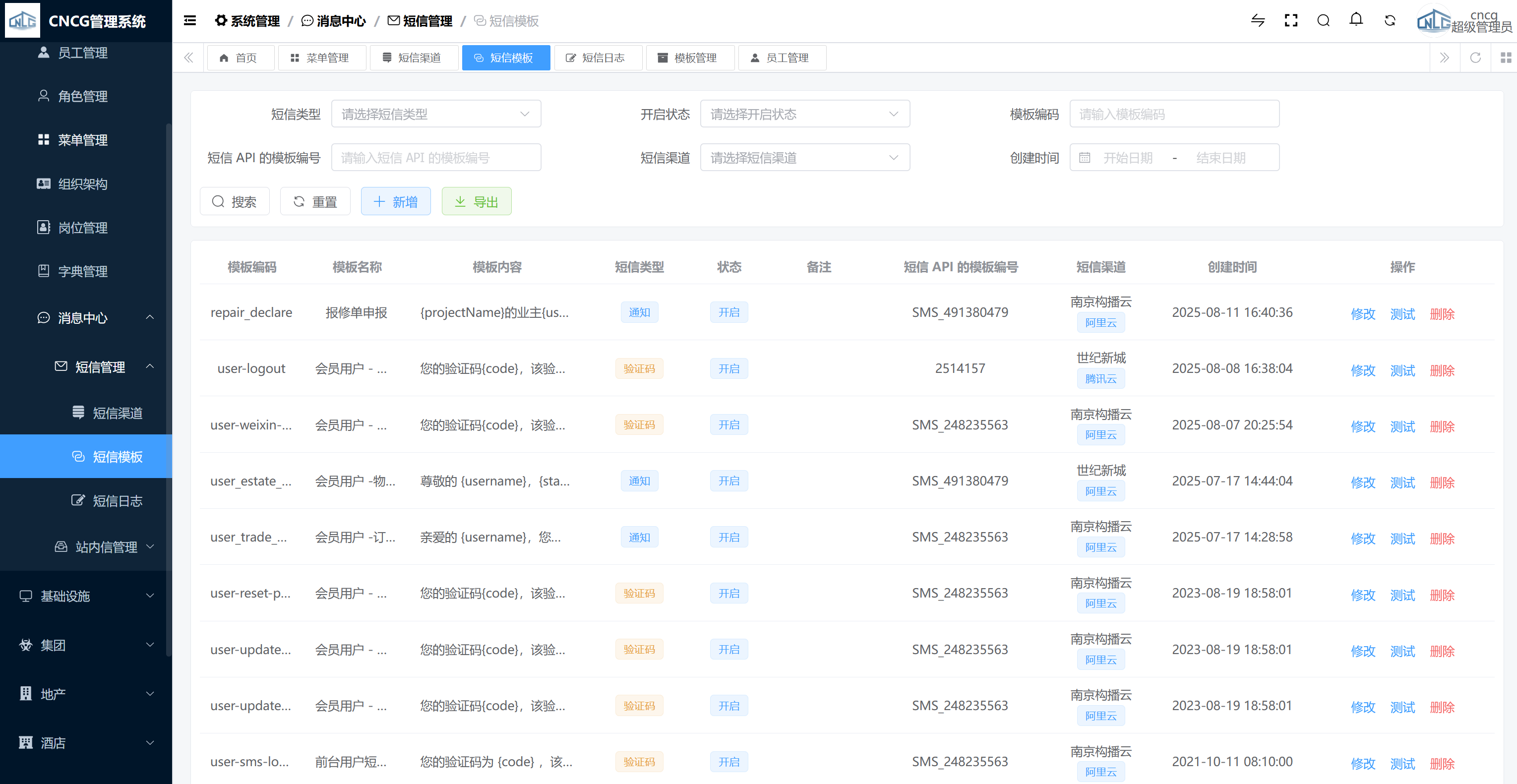
Task: Click the tab bar reload icon
Action: pos(1475,58)
